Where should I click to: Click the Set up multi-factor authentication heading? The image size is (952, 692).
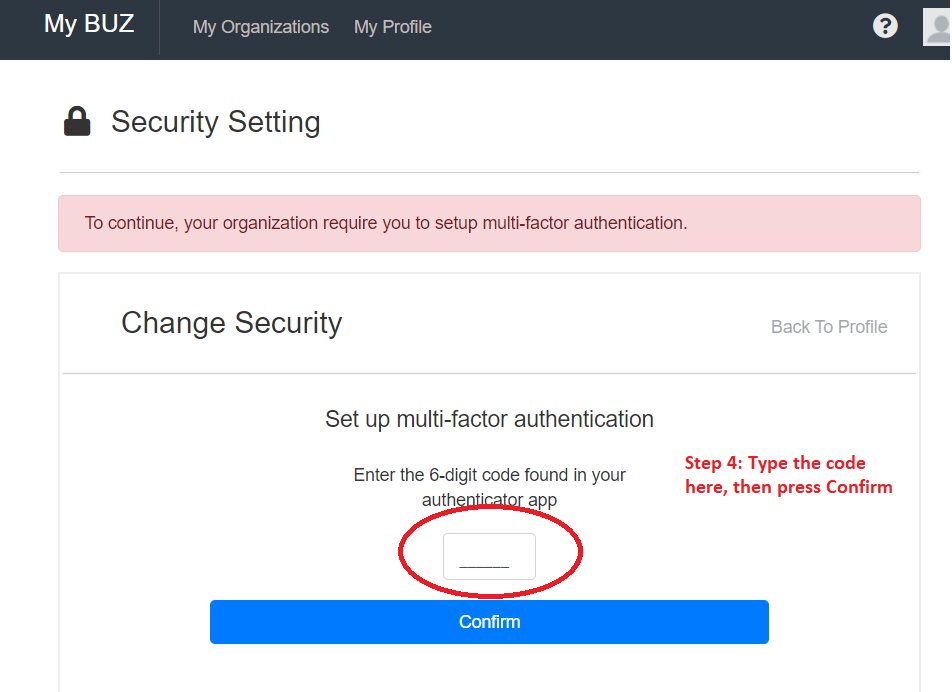click(x=489, y=419)
